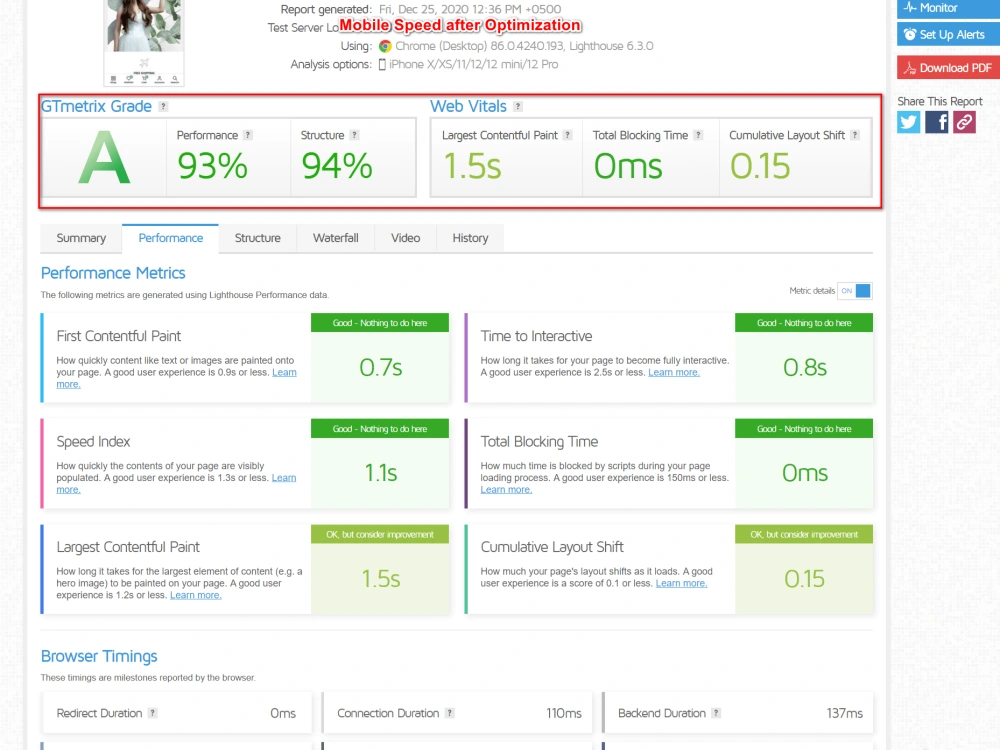Screen dimensions: 1000x750
Task: Open Connection Duration help icon
Action: click(450, 713)
